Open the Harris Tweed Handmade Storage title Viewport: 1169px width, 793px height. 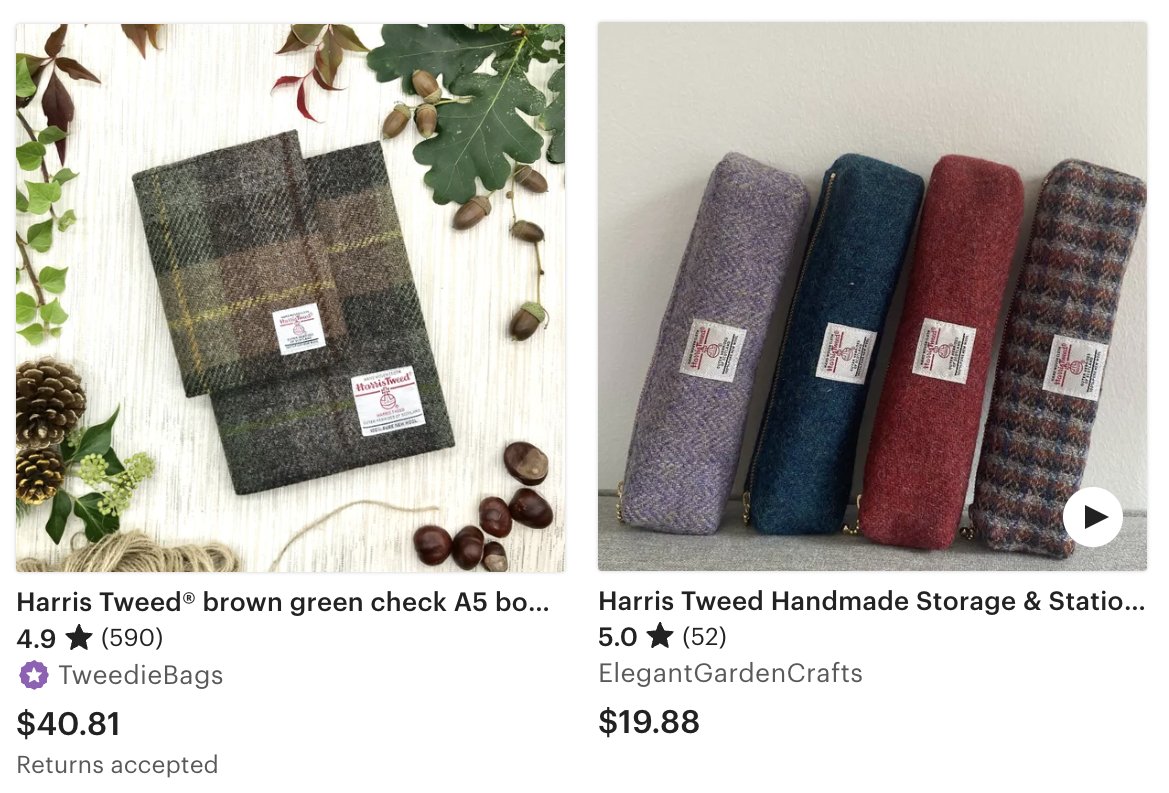[x=872, y=601]
